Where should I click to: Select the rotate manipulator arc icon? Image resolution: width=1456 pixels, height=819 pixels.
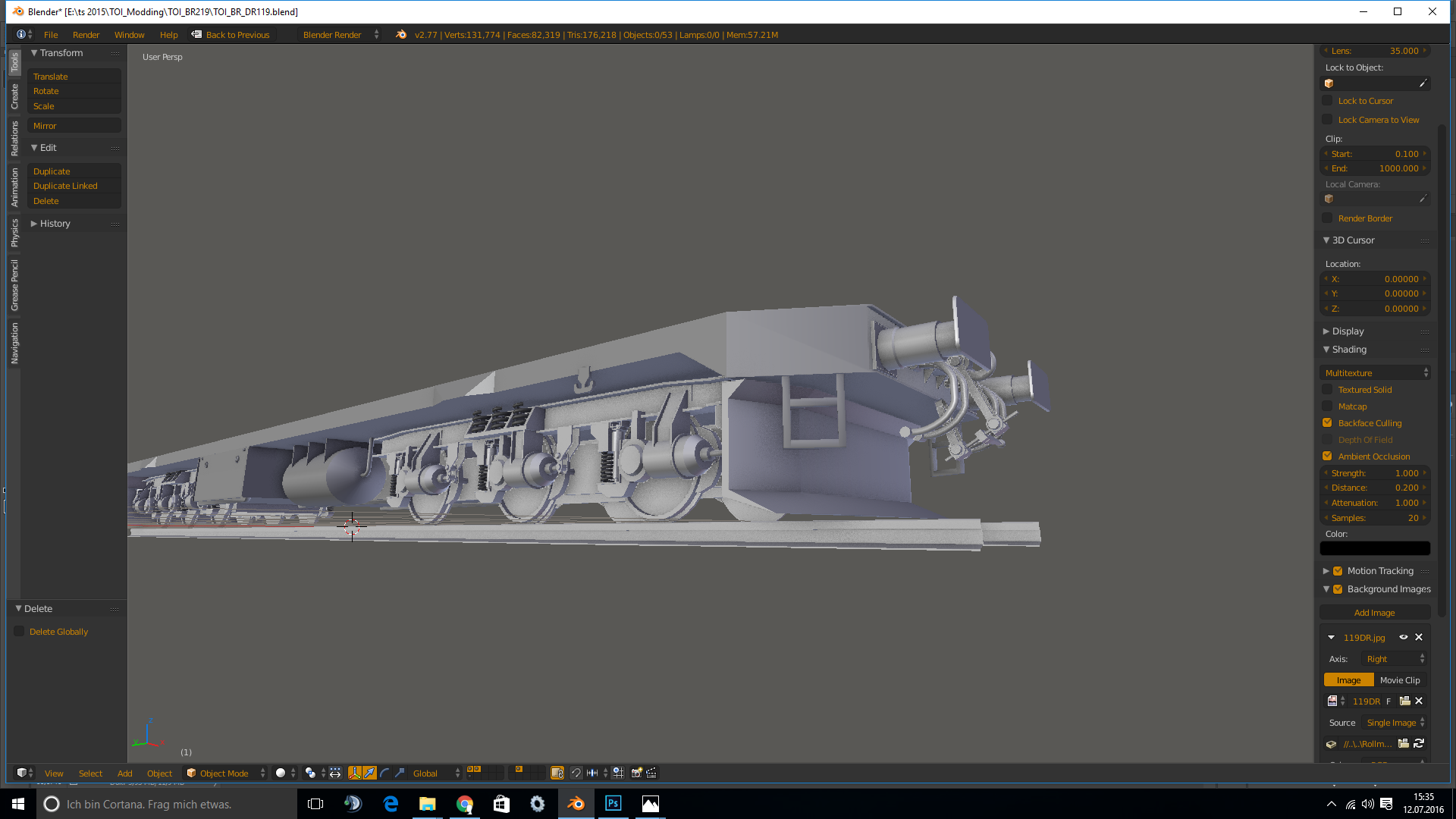384,773
